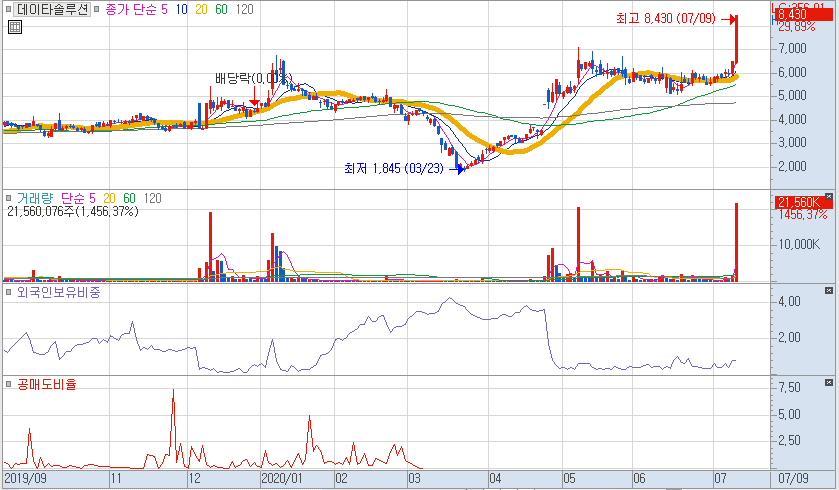
Task: Click the 5,000 price axis label
Action: click(x=792, y=96)
